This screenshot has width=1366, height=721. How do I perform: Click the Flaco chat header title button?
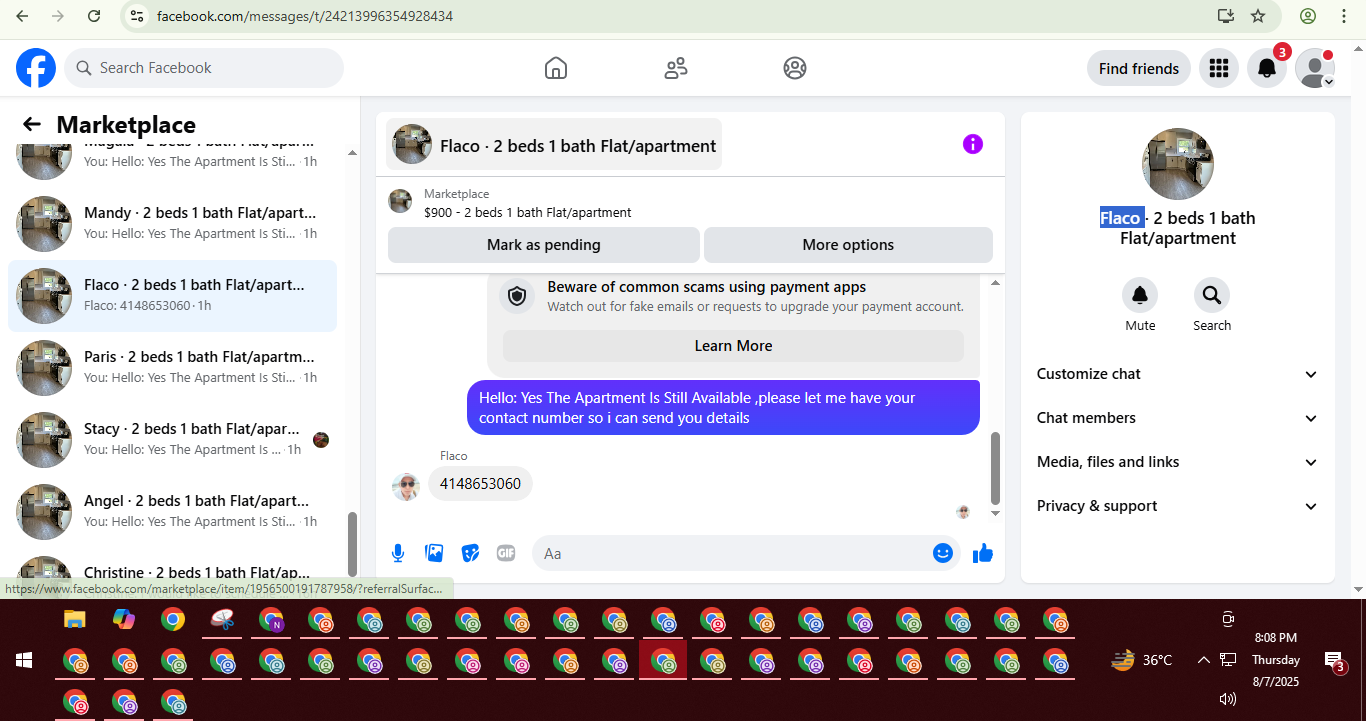click(x=554, y=146)
